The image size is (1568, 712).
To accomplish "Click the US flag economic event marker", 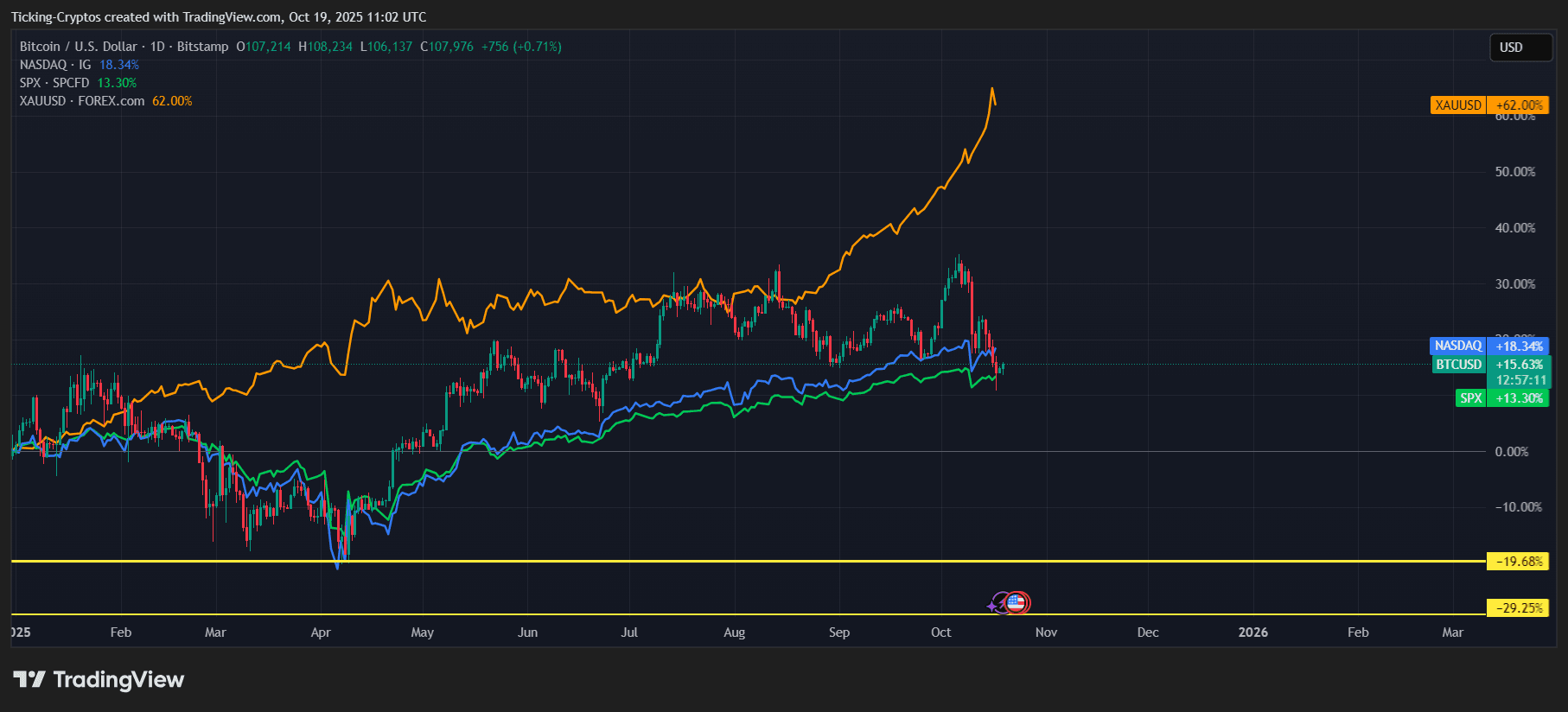I will [1018, 603].
